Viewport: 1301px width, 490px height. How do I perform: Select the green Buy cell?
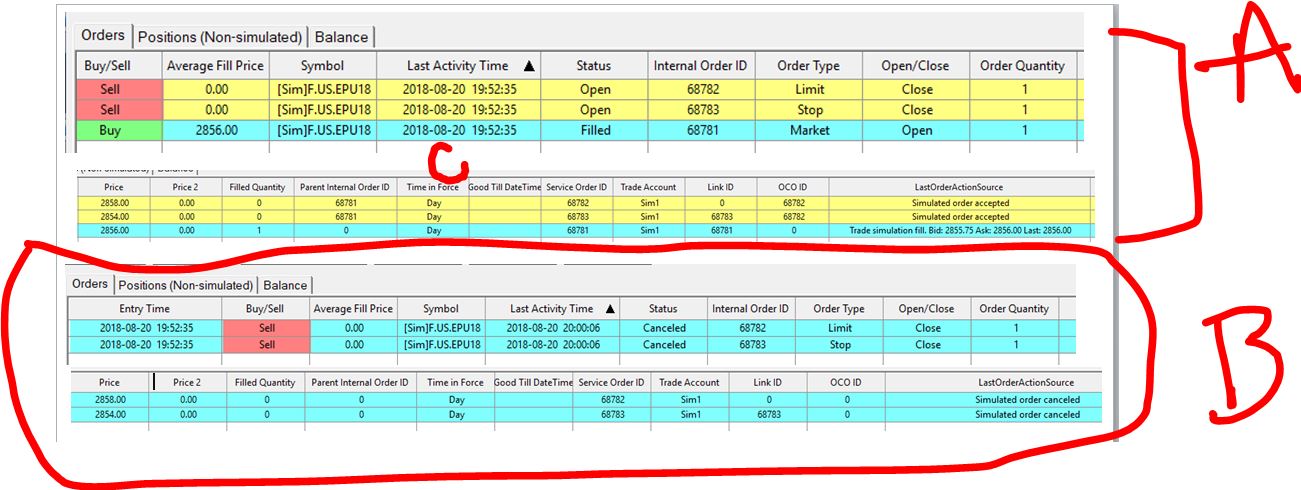pos(110,130)
